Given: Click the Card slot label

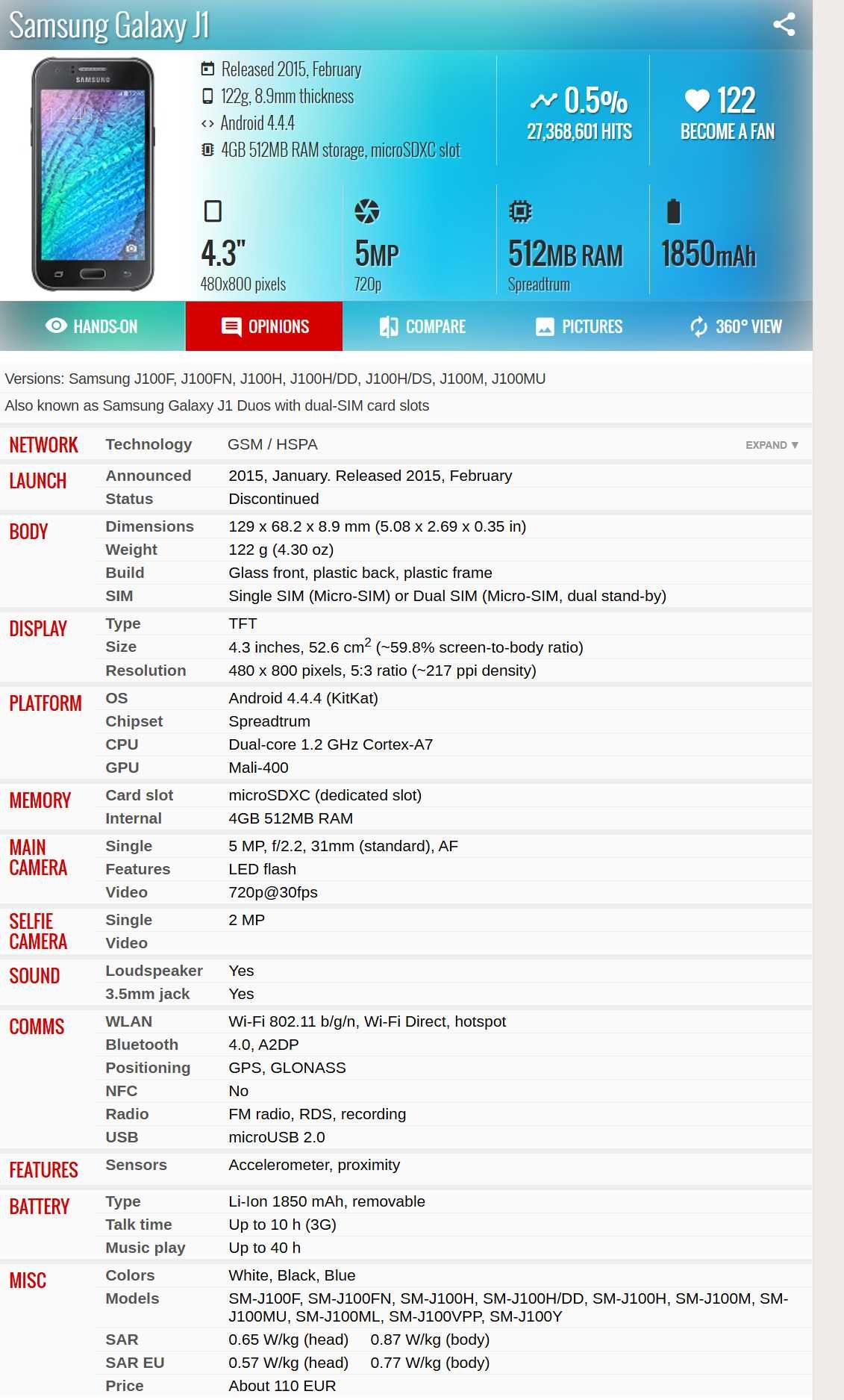Looking at the screenshot, I should [140, 795].
